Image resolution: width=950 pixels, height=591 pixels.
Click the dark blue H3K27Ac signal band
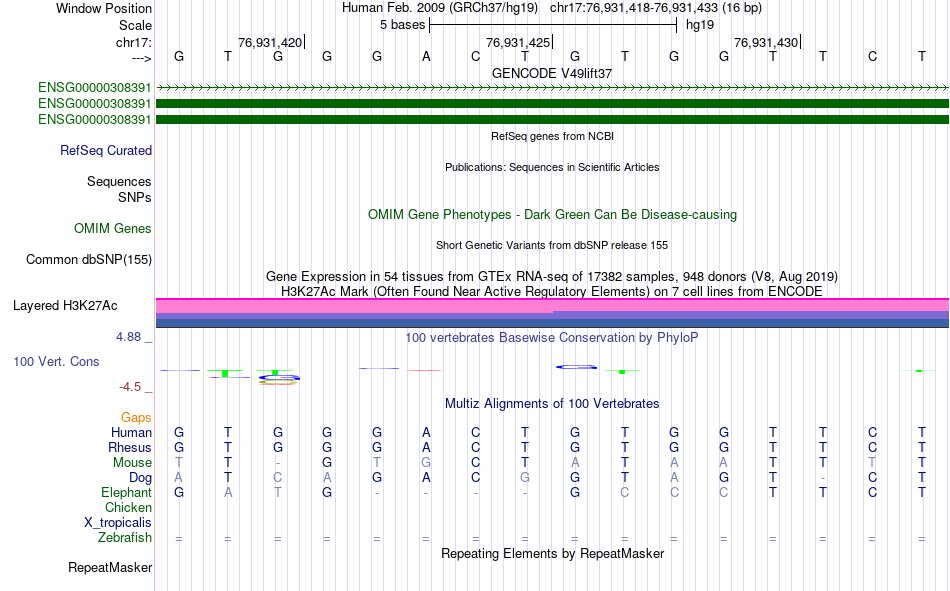pyautogui.click(x=552, y=324)
